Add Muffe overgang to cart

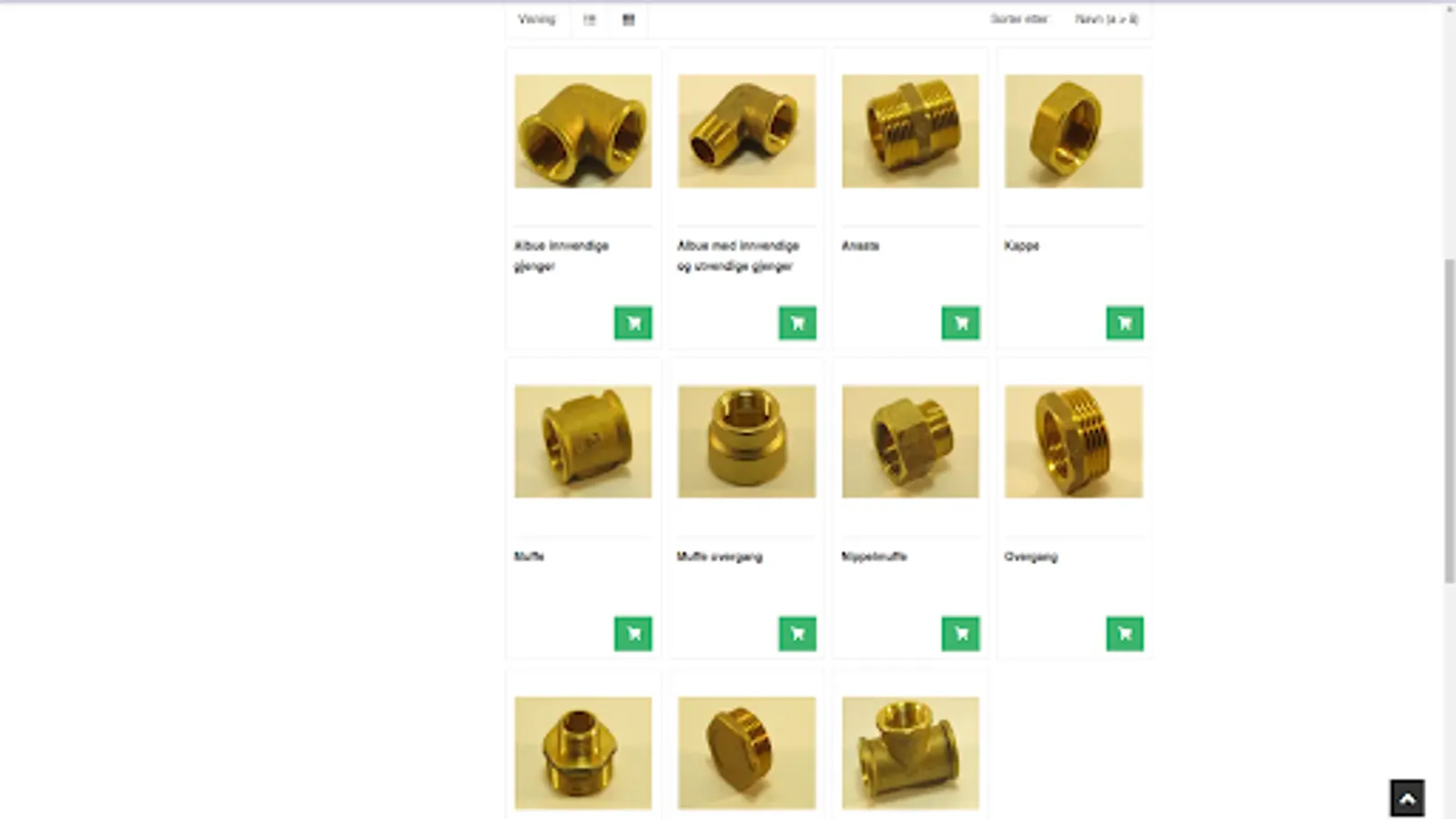797,634
